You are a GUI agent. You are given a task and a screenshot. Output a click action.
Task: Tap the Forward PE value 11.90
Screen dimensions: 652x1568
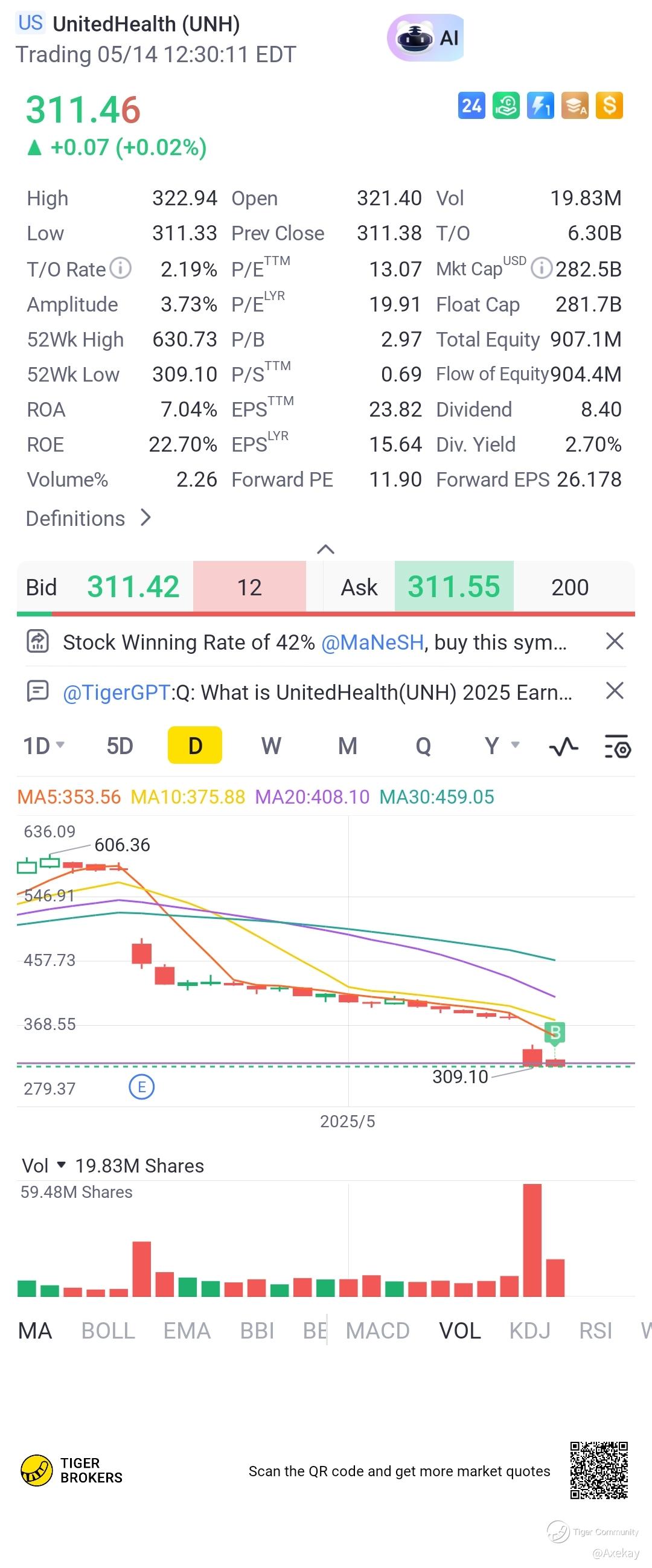(x=395, y=479)
